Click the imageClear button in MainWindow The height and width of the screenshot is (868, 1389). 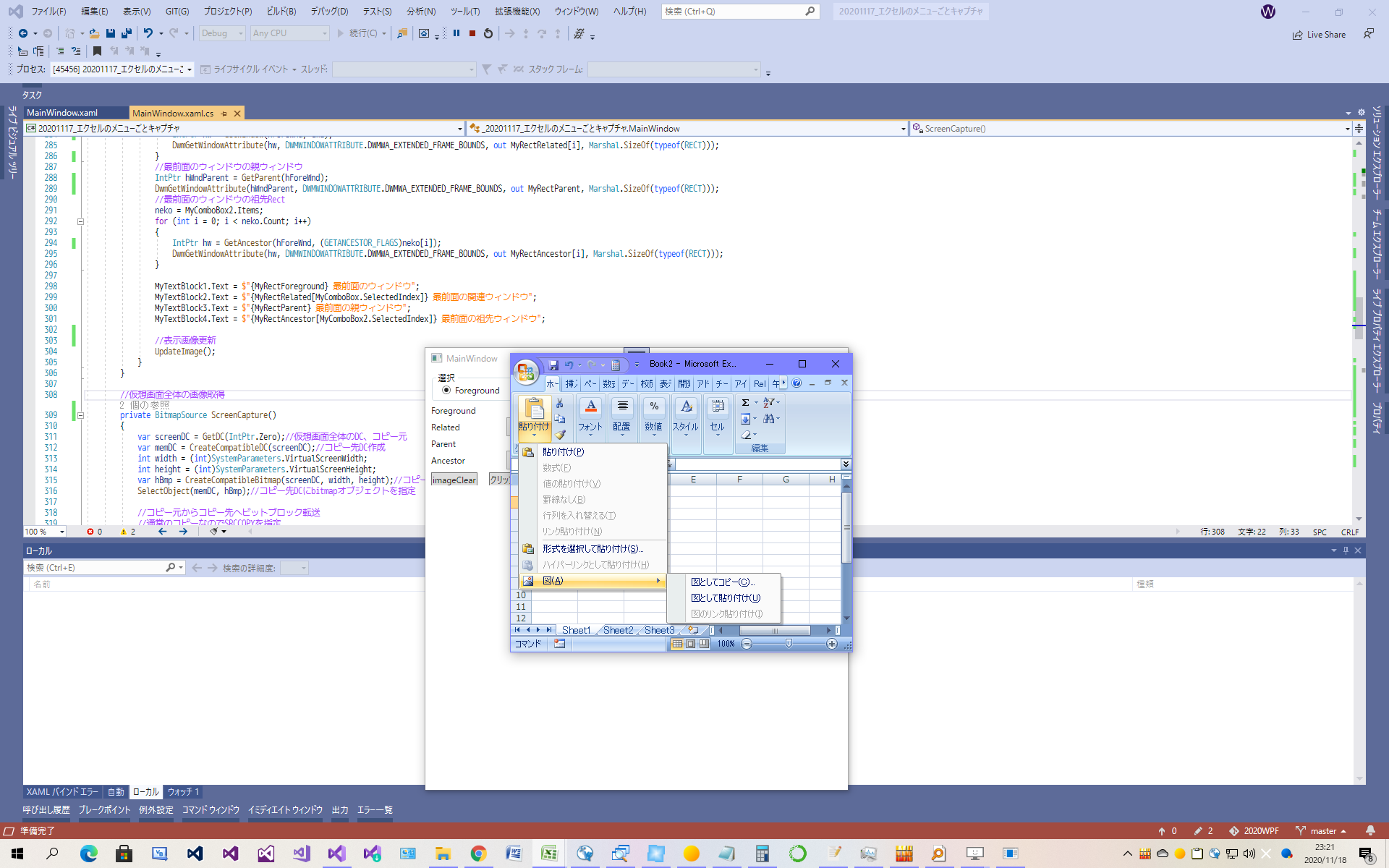tap(453, 479)
